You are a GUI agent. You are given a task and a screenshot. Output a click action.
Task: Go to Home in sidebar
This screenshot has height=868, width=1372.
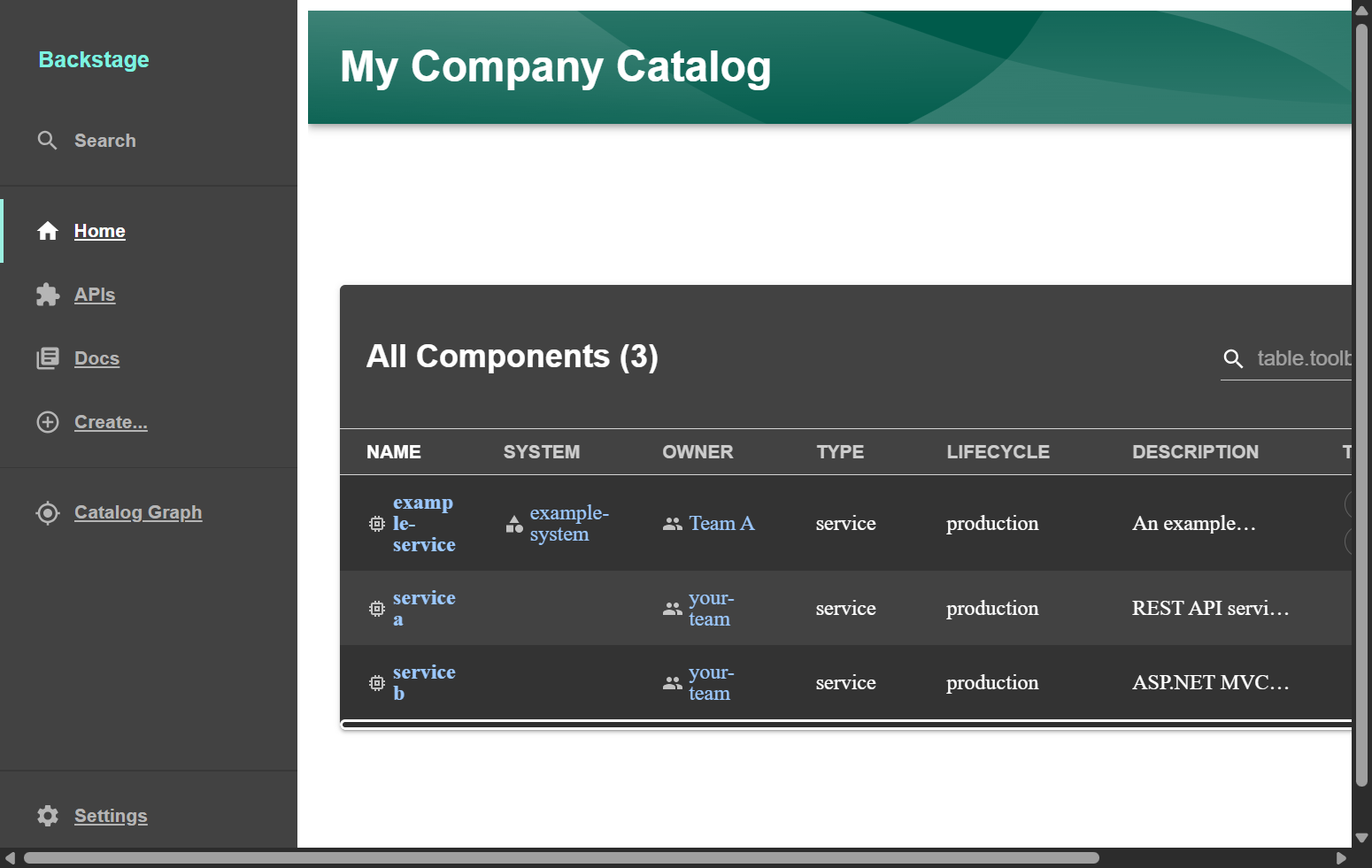click(100, 231)
